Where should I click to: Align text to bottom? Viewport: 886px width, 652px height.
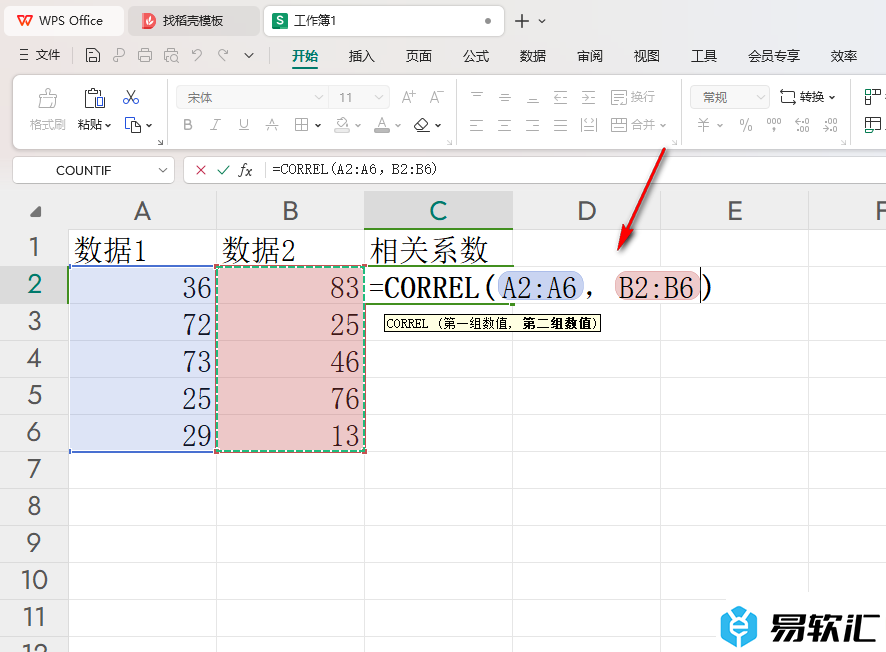[532, 97]
